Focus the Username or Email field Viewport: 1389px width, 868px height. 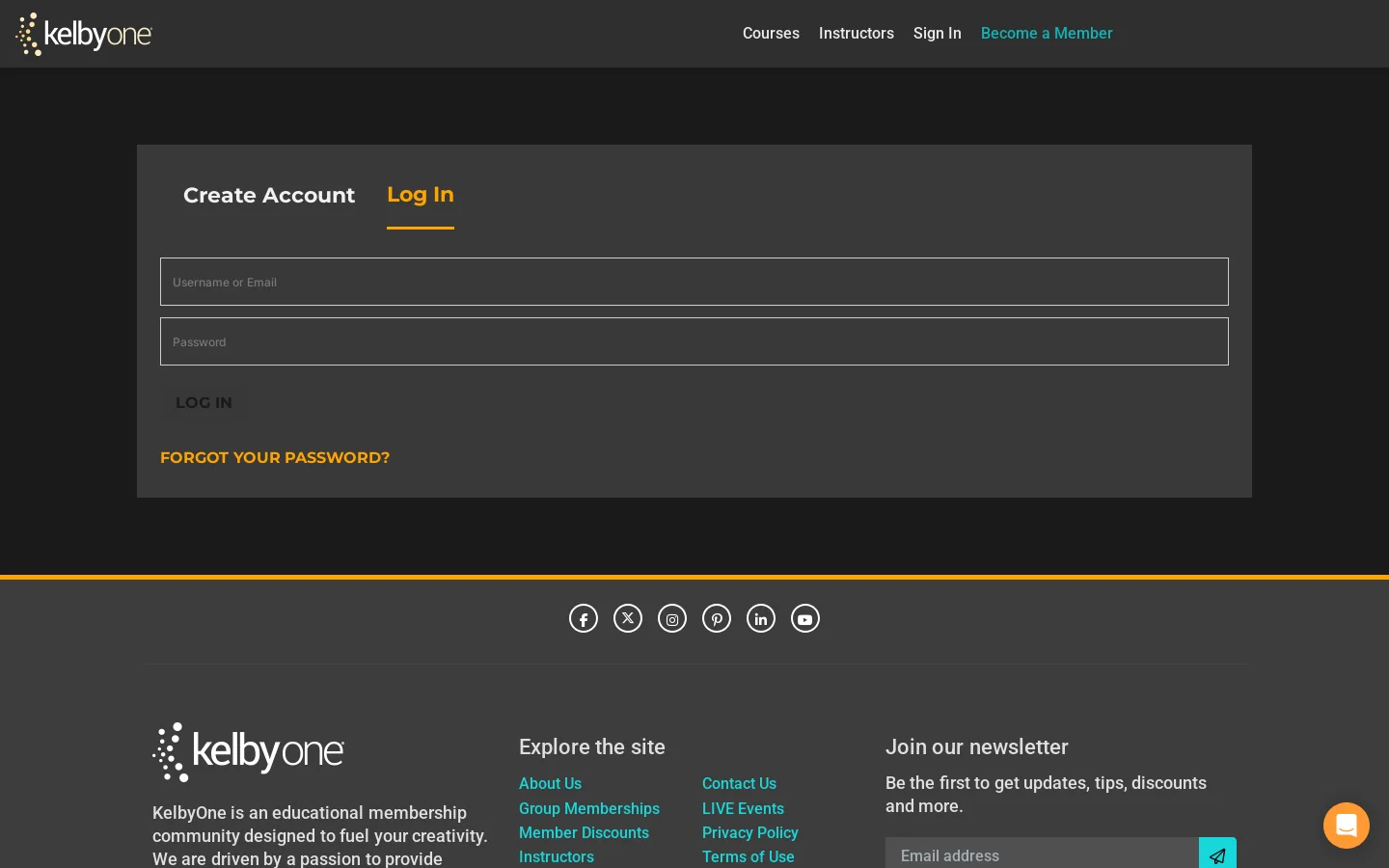click(x=694, y=282)
